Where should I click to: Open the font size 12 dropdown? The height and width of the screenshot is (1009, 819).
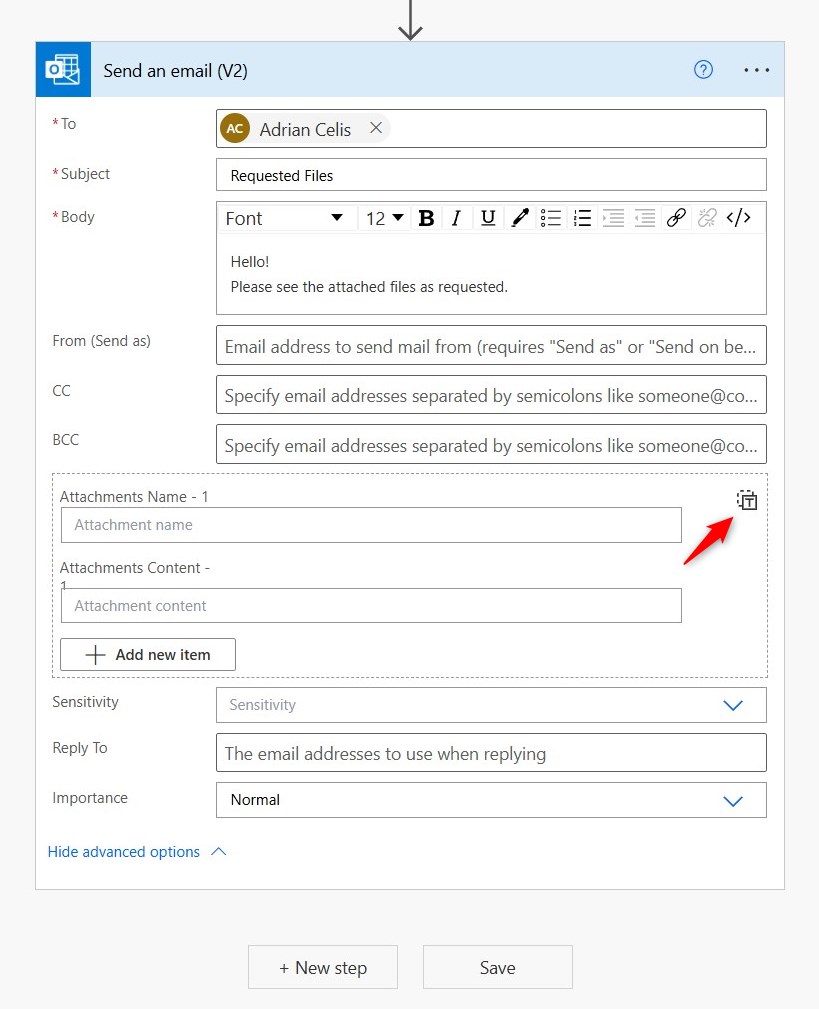(385, 218)
